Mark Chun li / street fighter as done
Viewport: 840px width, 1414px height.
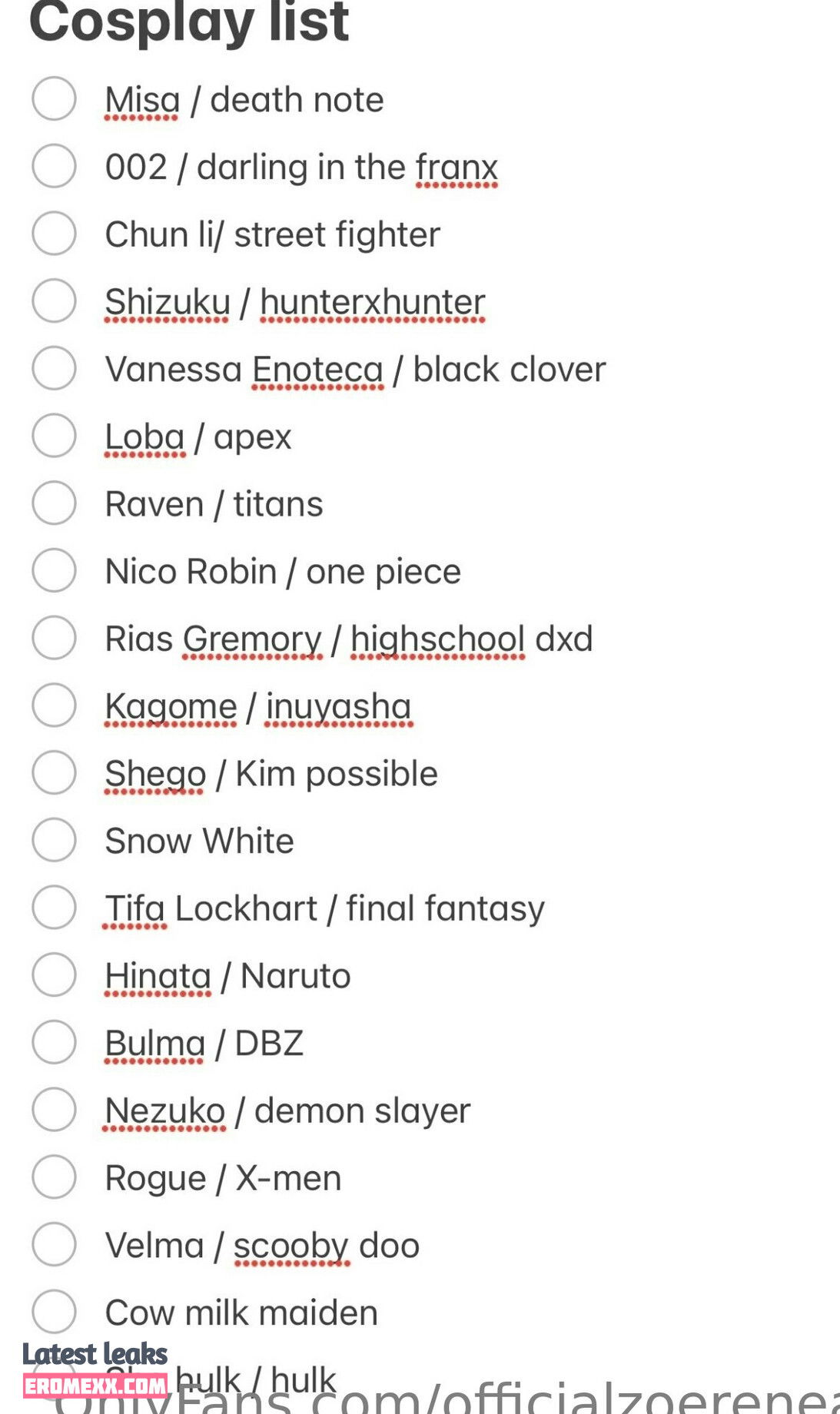point(54,233)
